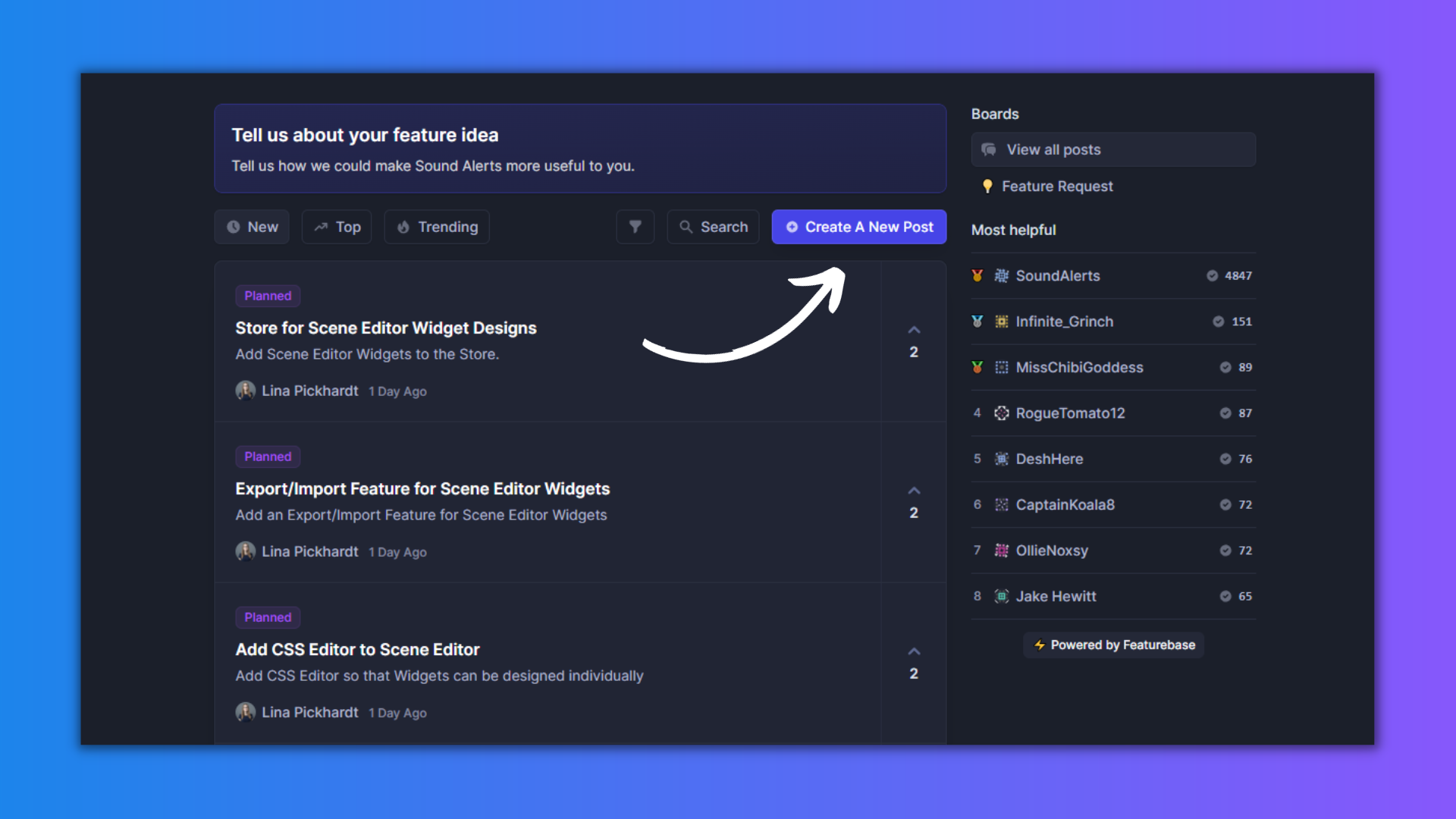The image size is (1456, 819).
Task: Click the Infinite_Grinch rank icon
Action: pos(979,321)
